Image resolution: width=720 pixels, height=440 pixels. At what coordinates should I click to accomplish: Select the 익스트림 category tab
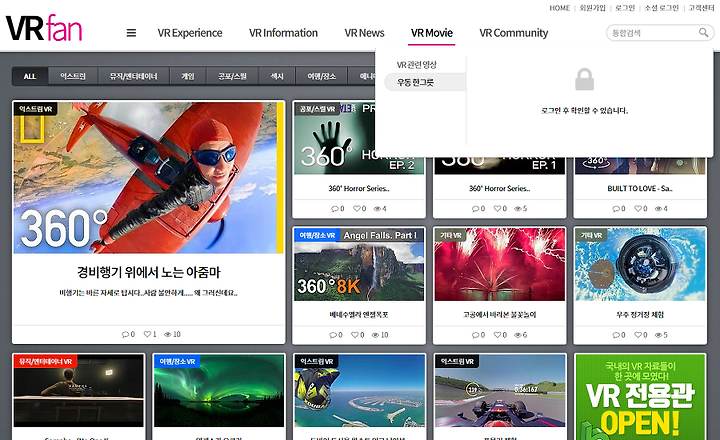tap(73, 76)
